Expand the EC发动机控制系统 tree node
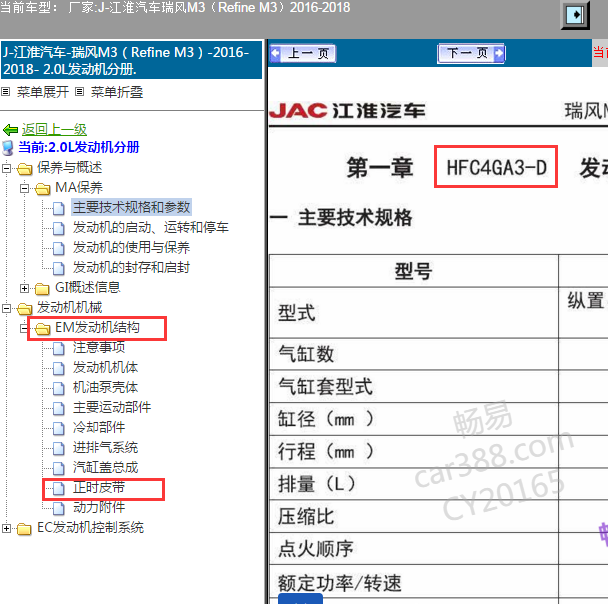The width and height of the screenshot is (608, 604). coord(6,528)
